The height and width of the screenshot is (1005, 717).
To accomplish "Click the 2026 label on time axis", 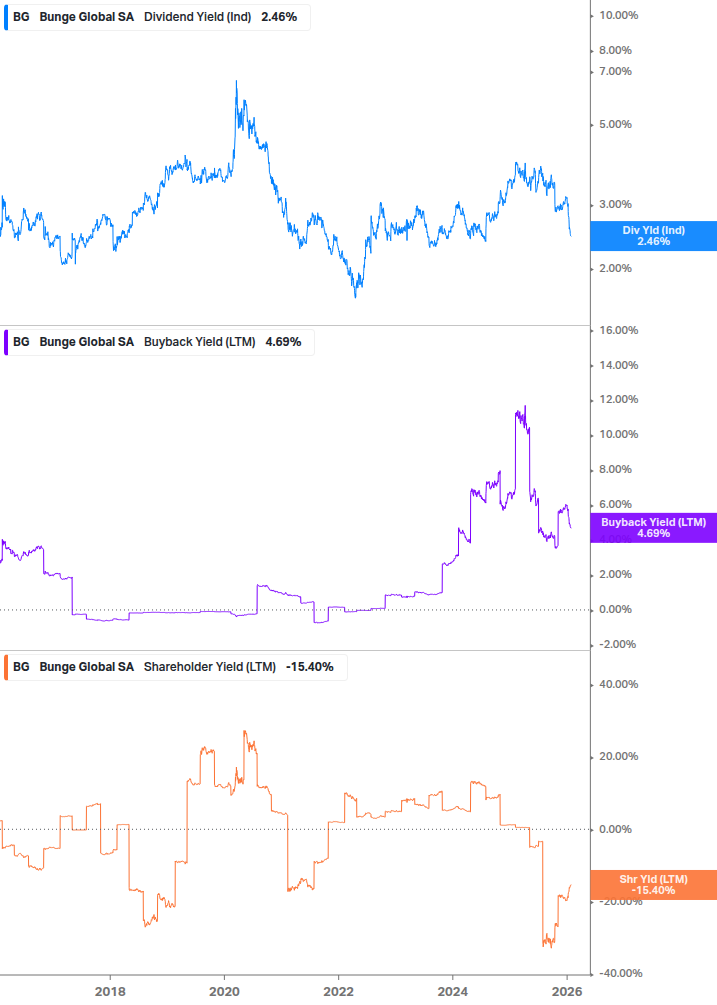I will click(567, 992).
